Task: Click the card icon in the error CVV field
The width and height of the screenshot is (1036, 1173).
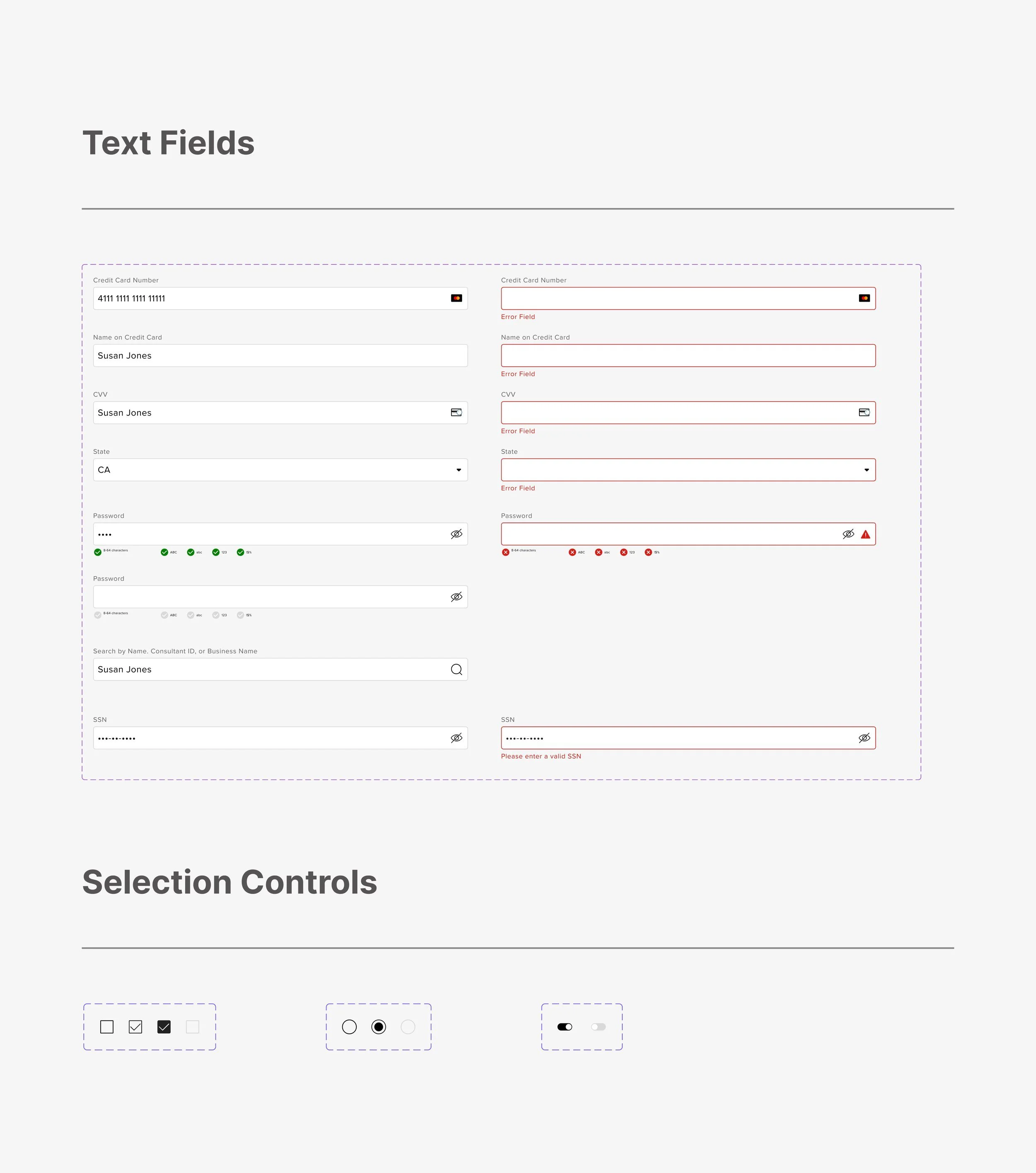Action: pos(864,413)
